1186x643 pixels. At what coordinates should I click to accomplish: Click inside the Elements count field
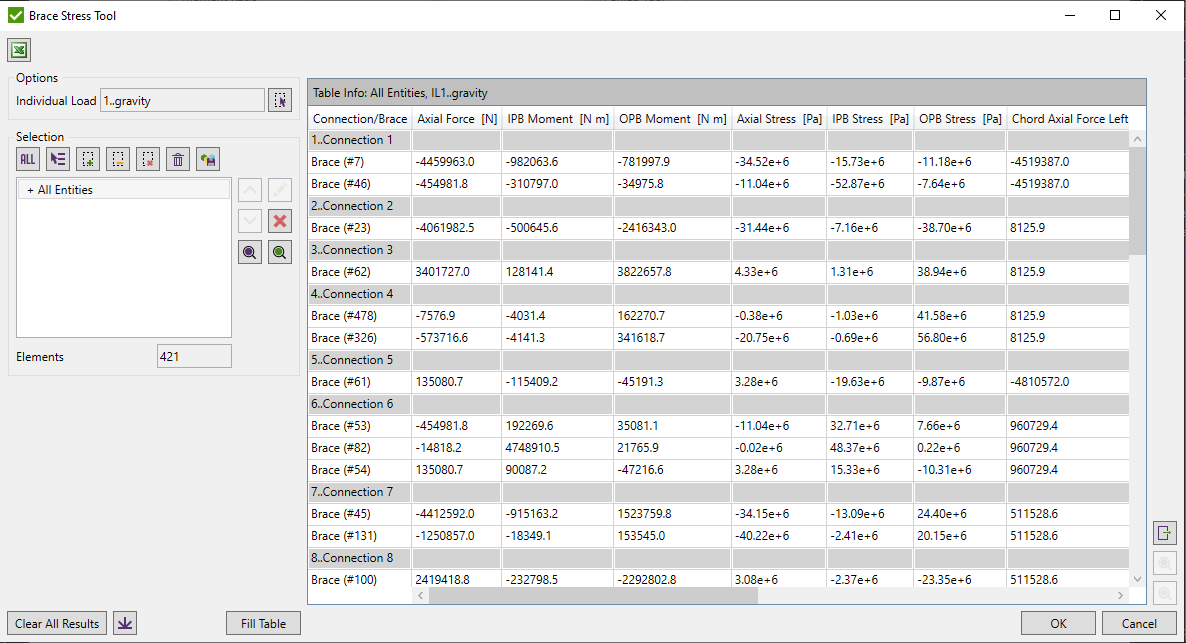(x=193, y=355)
